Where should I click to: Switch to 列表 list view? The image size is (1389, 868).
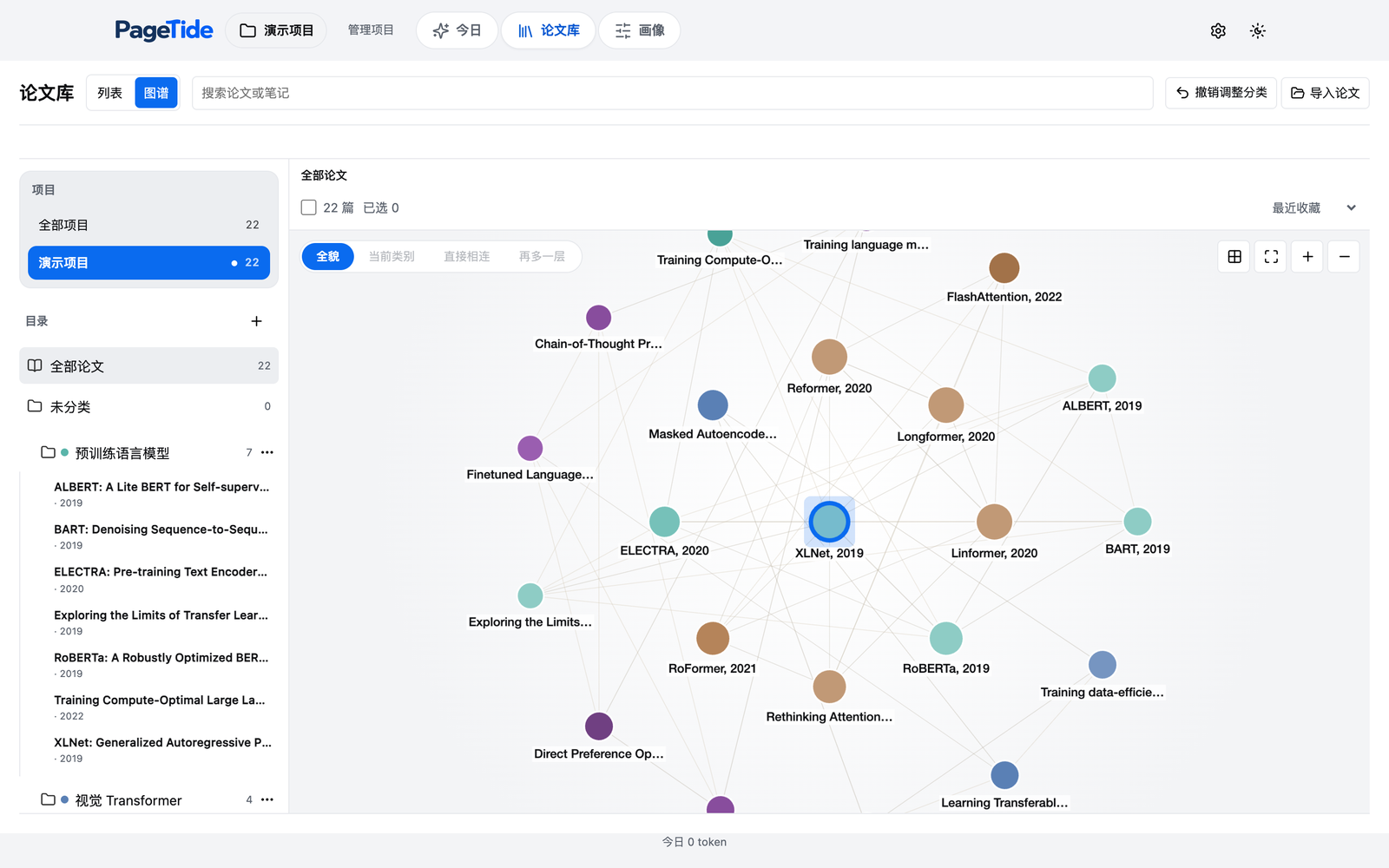(x=110, y=93)
